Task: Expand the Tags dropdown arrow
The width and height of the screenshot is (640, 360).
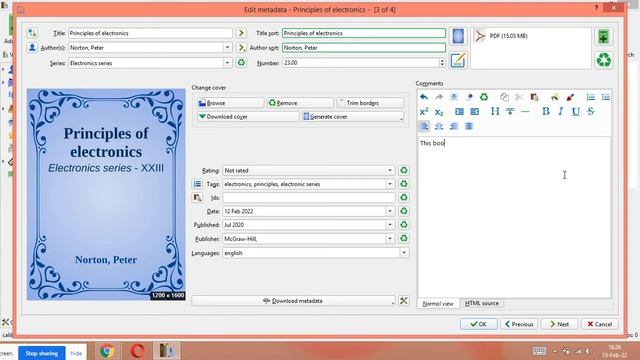Action: click(x=390, y=184)
